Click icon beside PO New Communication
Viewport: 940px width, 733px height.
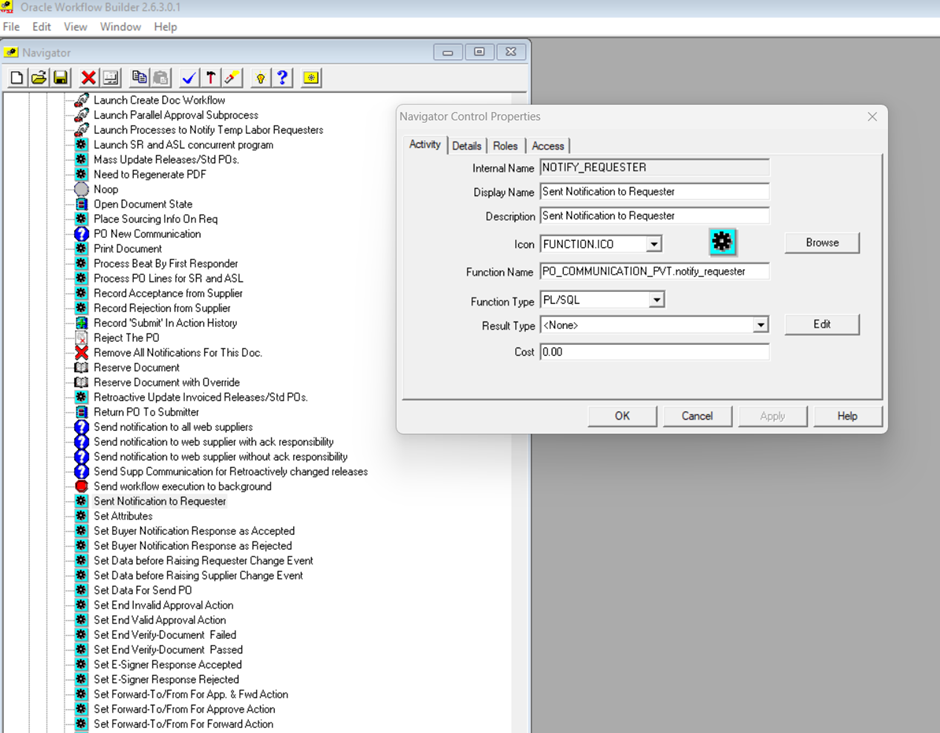81,234
